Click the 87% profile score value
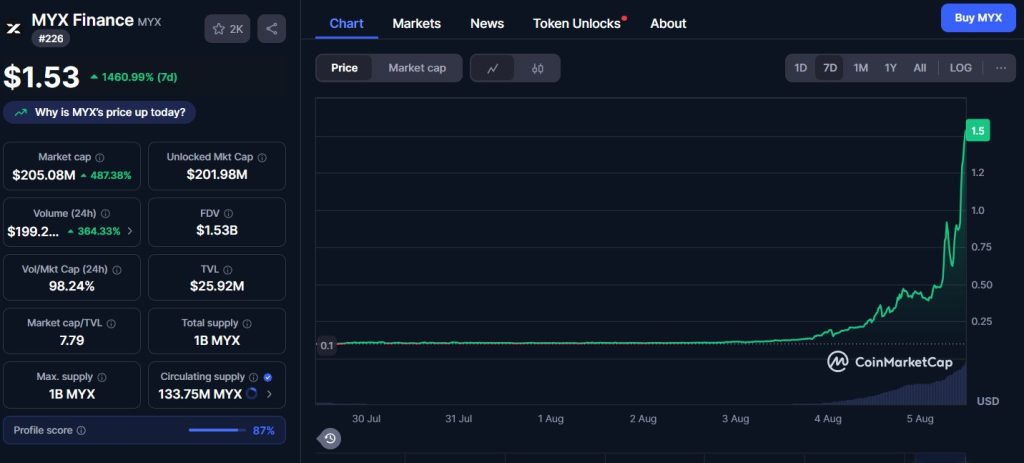This screenshot has height=463, width=1024. pos(264,430)
